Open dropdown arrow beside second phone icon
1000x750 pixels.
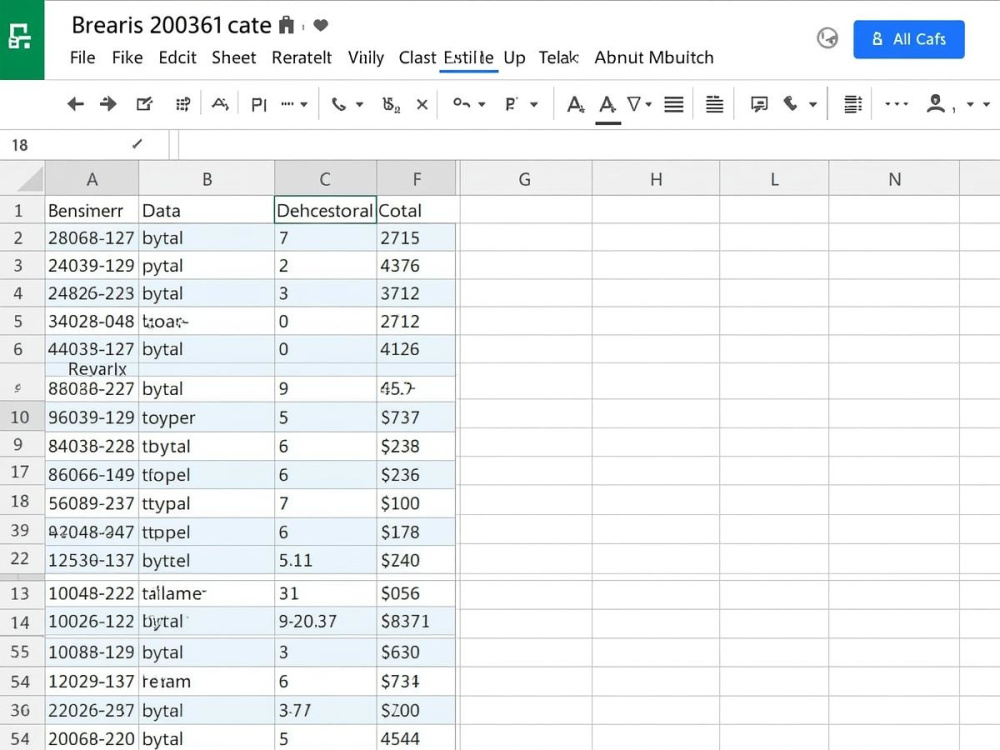pos(812,104)
